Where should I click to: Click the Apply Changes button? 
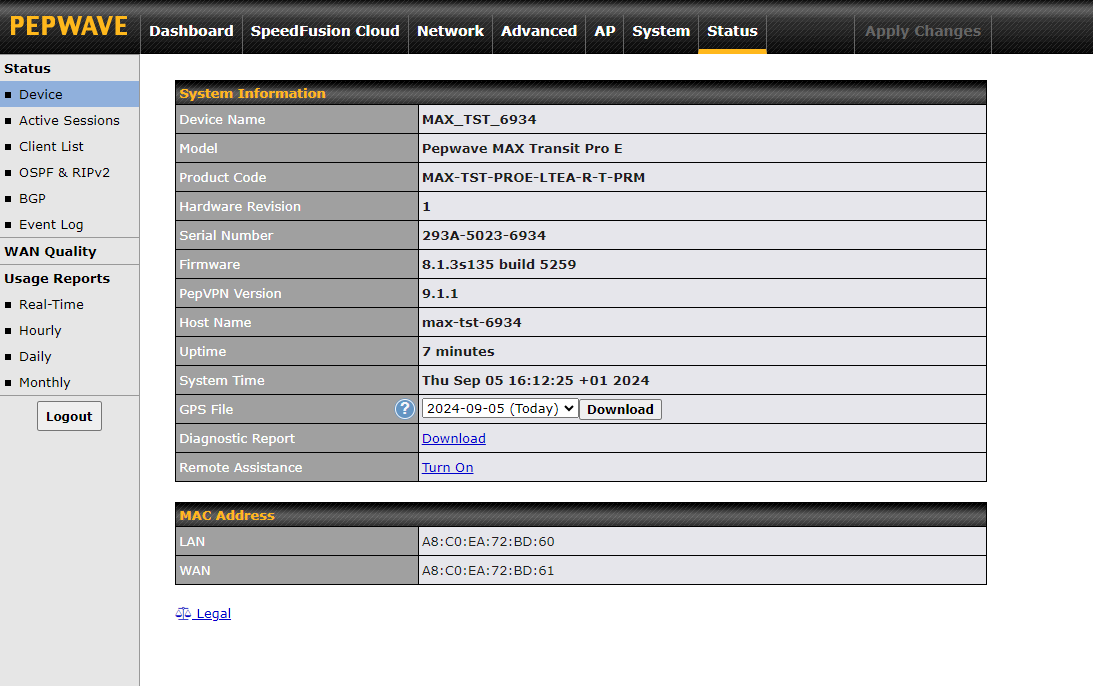click(922, 31)
